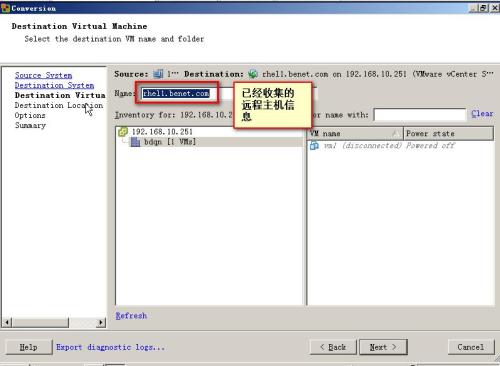Click the destination vCenter icon in header

tap(253, 74)
